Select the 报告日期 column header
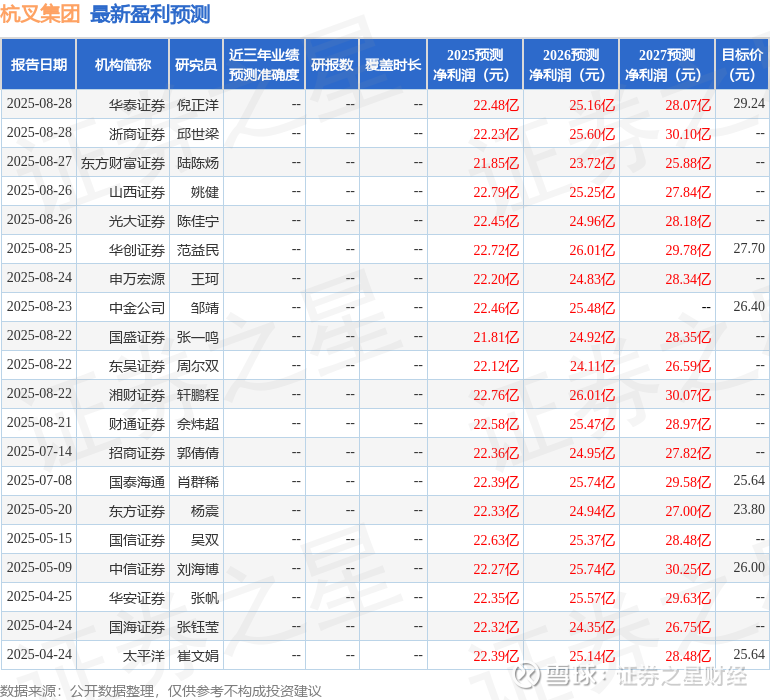Viewport: 770px width, 700px height. [39, 64]
